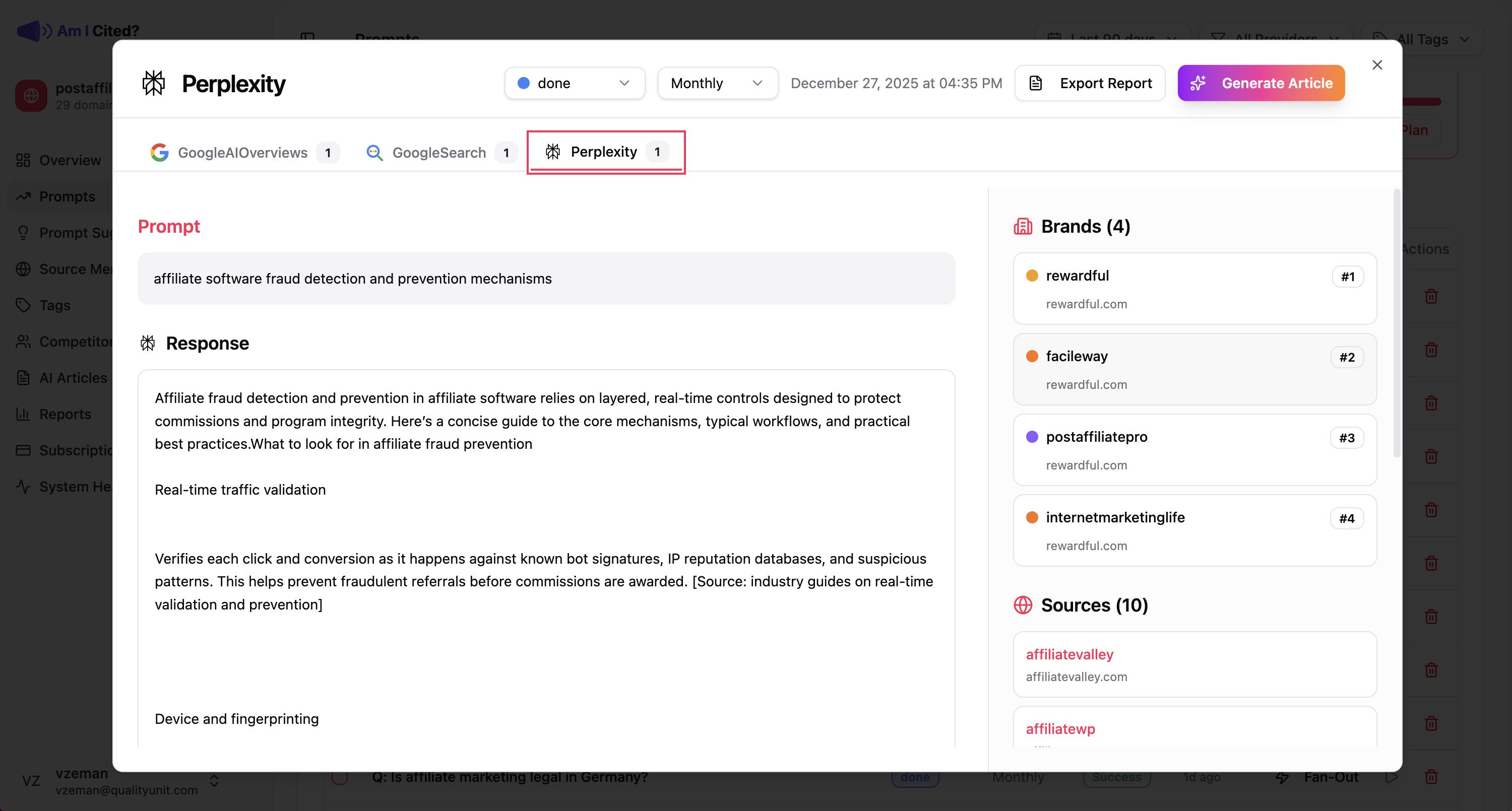This screenshot has width=1512, height=811.
Task: Click the Source Mentions globe icon
Action: click(x=24, y=269)
